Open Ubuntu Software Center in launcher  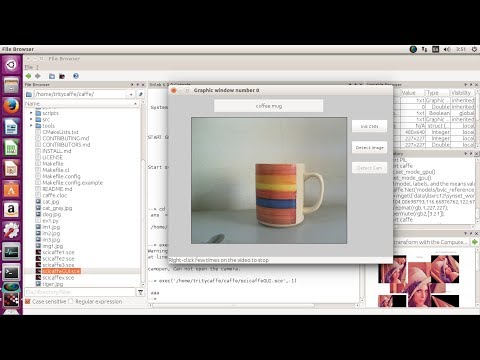(11, 190)
